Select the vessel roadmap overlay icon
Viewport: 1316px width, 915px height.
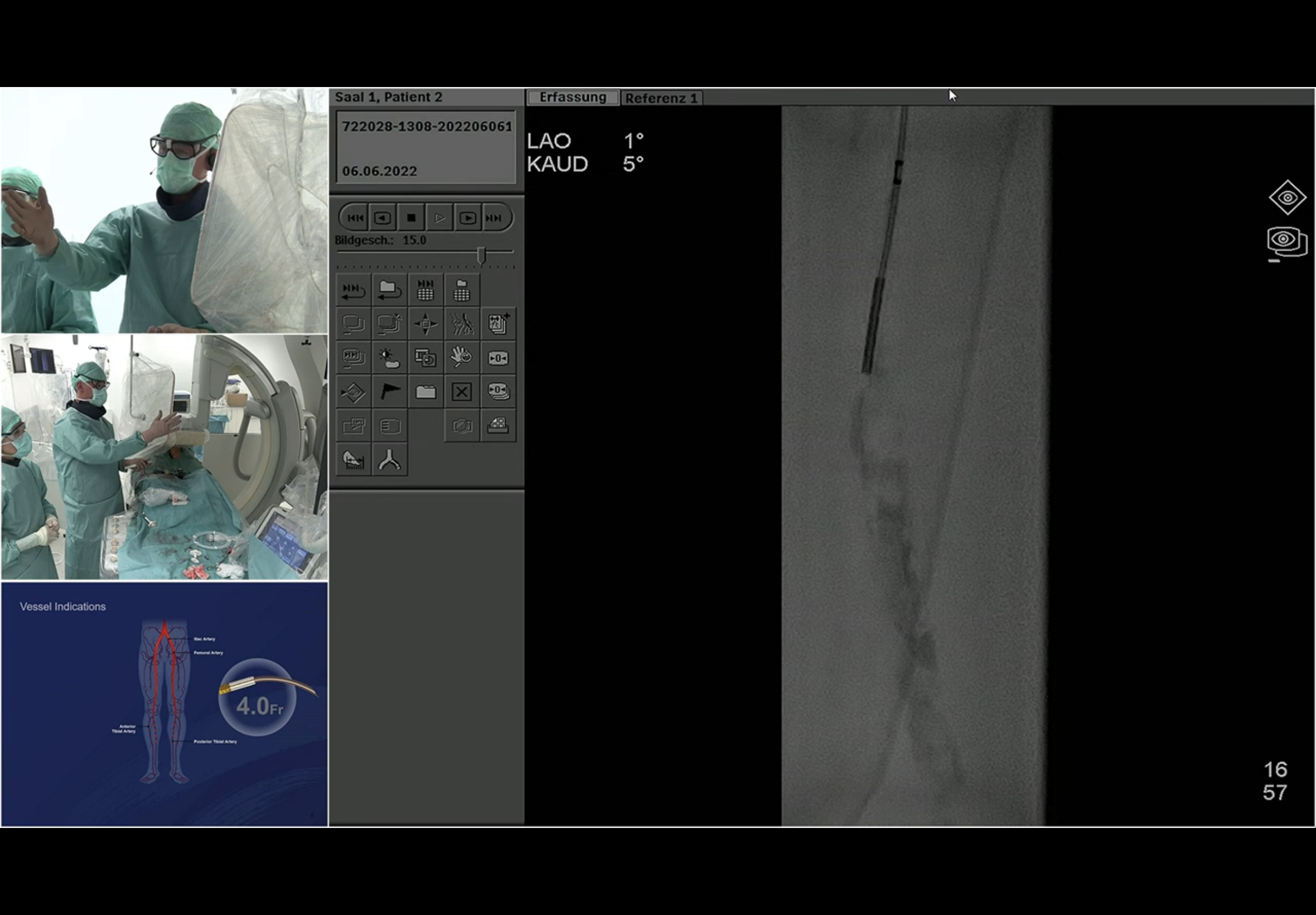[x=462, y=325]
